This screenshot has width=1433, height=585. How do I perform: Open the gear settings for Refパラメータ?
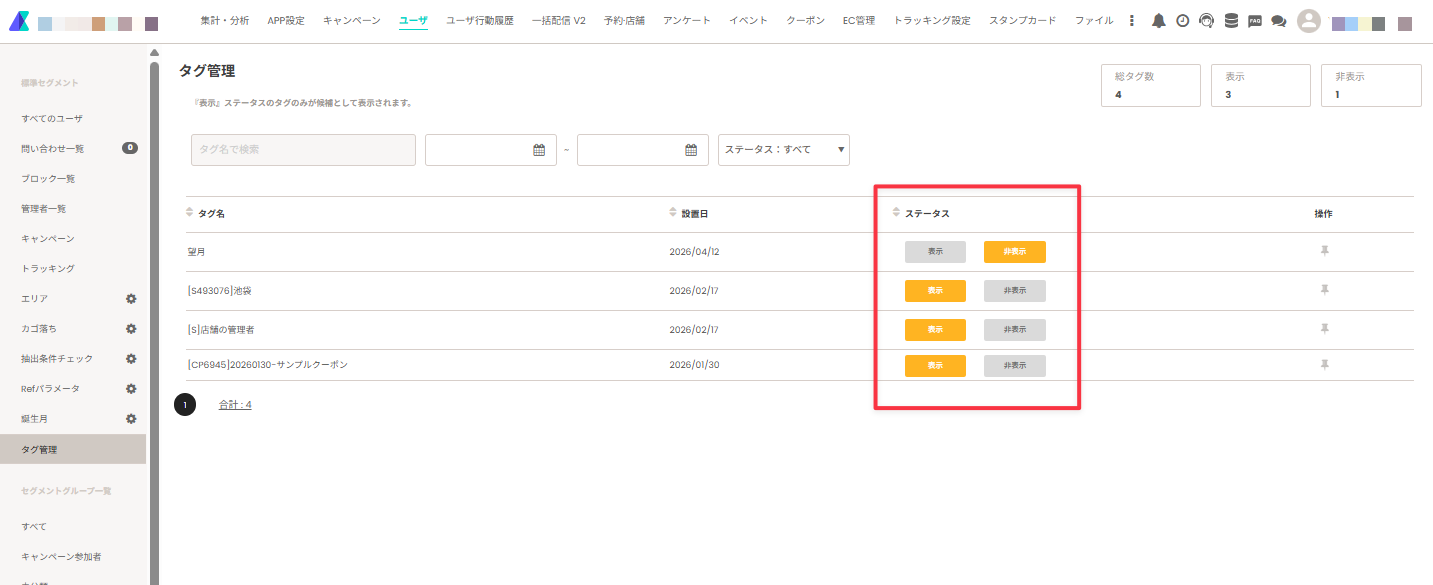pos(130,389)
